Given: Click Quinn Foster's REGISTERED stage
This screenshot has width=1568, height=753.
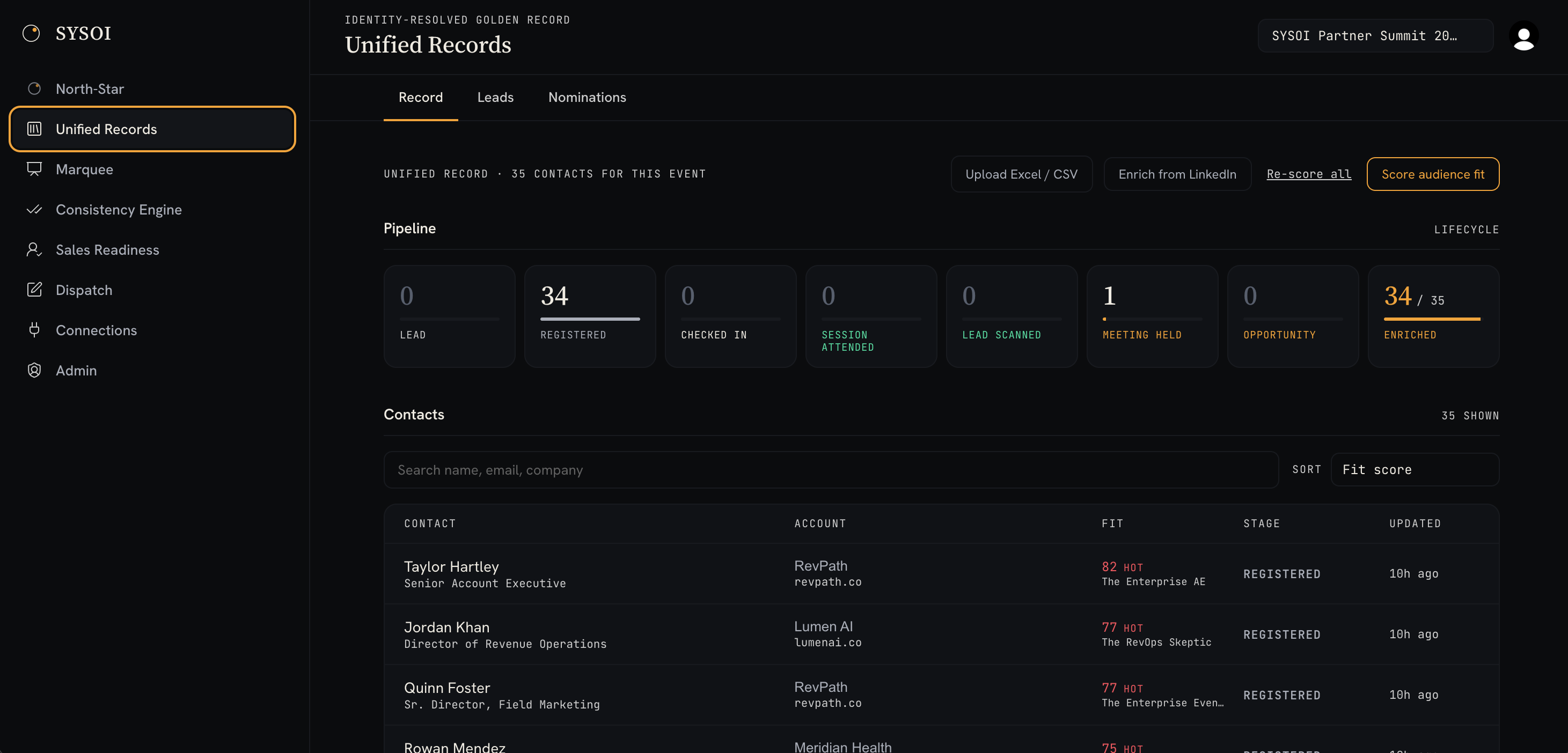Looking at the screenshot, I should [x=1281, y=695].
